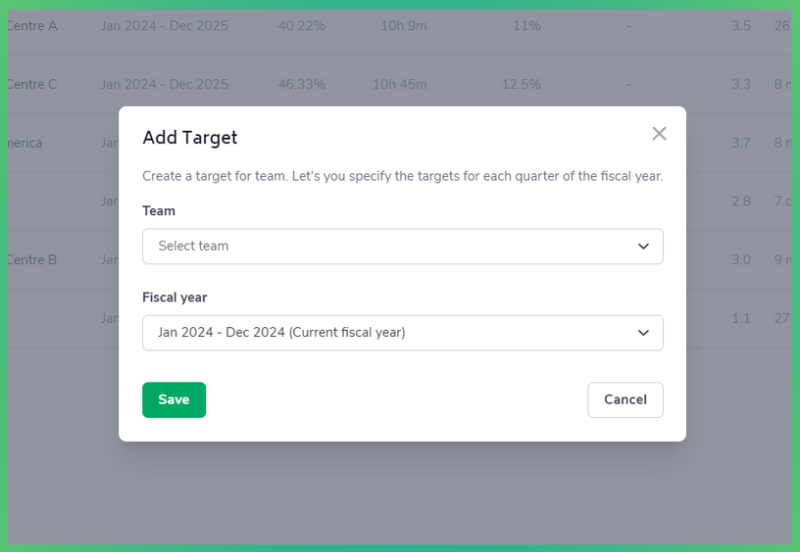
Task: Select the Centre A row
Action: pos(31,26)
